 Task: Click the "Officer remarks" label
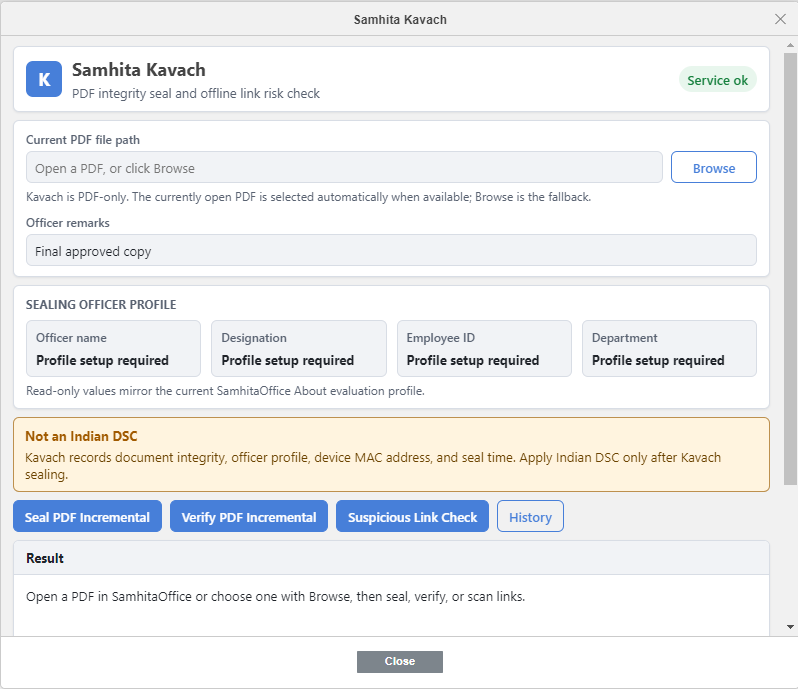click(68, 223)
